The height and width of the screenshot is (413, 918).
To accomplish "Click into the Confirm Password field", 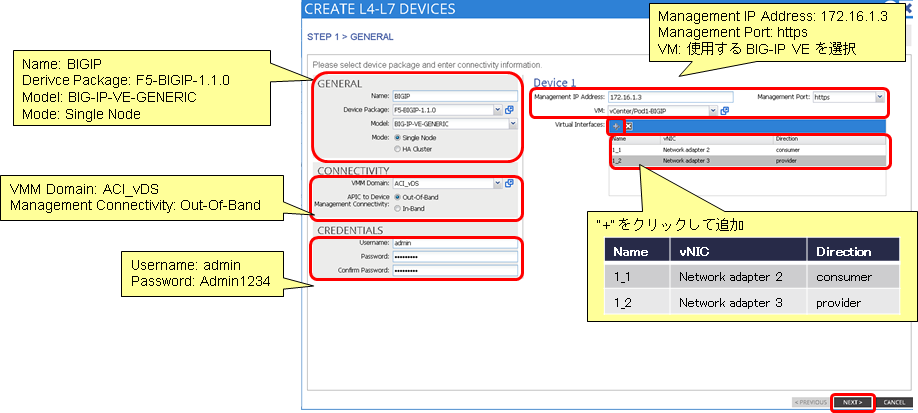I will (x=455, y=271).
